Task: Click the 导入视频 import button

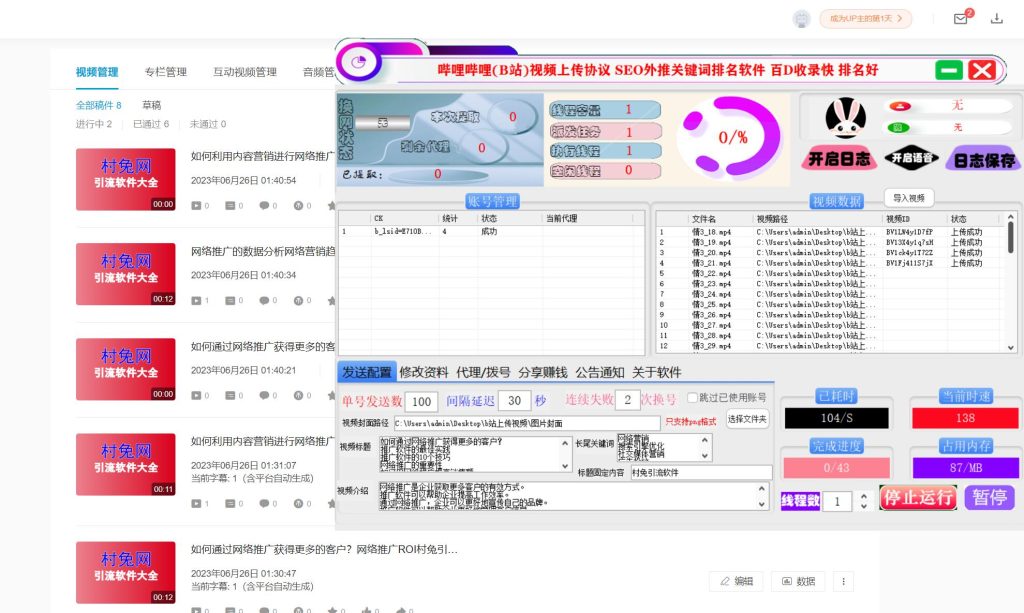Action: tap(908, 198)
